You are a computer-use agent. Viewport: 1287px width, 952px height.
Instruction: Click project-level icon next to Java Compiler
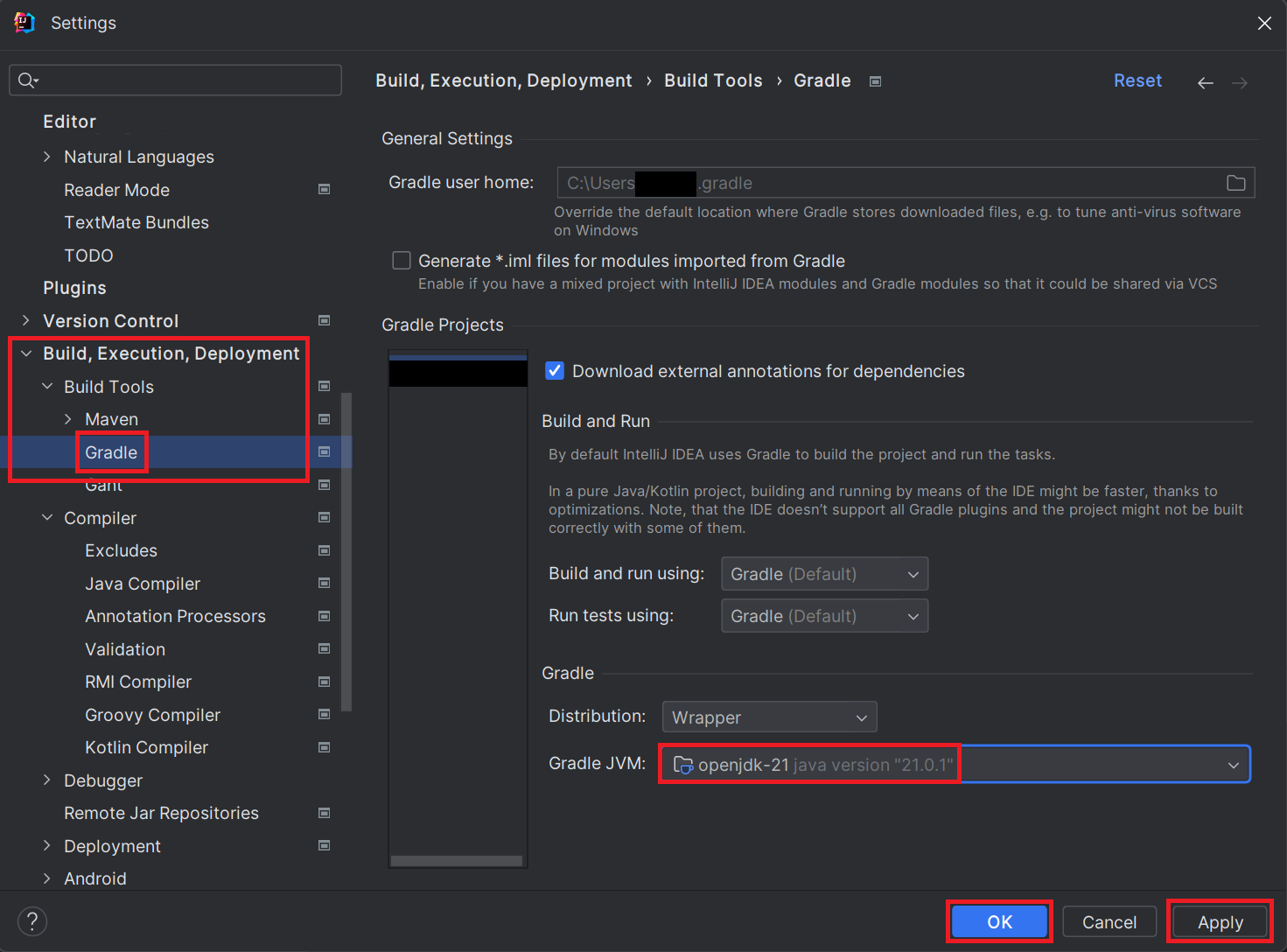[x=325, y=584]
